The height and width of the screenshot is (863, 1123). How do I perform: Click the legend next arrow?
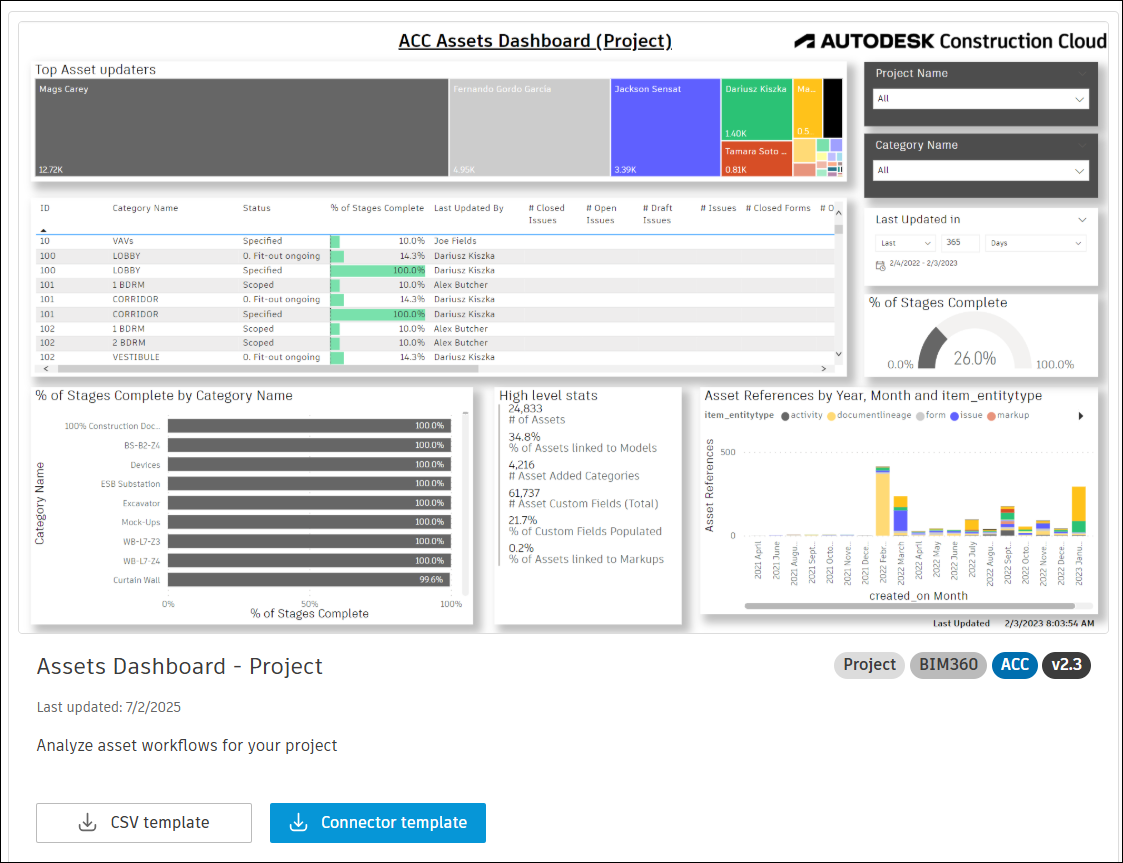coord(1081,416)
